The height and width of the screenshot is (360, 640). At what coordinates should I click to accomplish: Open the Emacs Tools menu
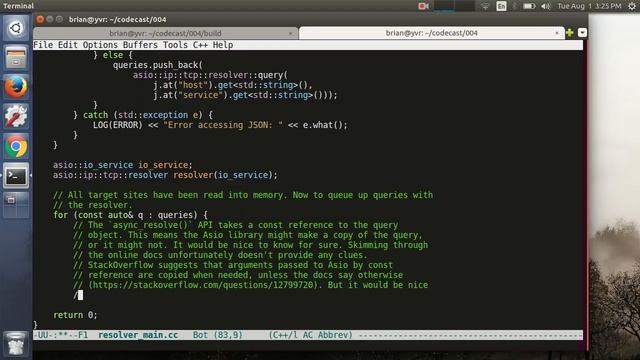coord(176,45)
